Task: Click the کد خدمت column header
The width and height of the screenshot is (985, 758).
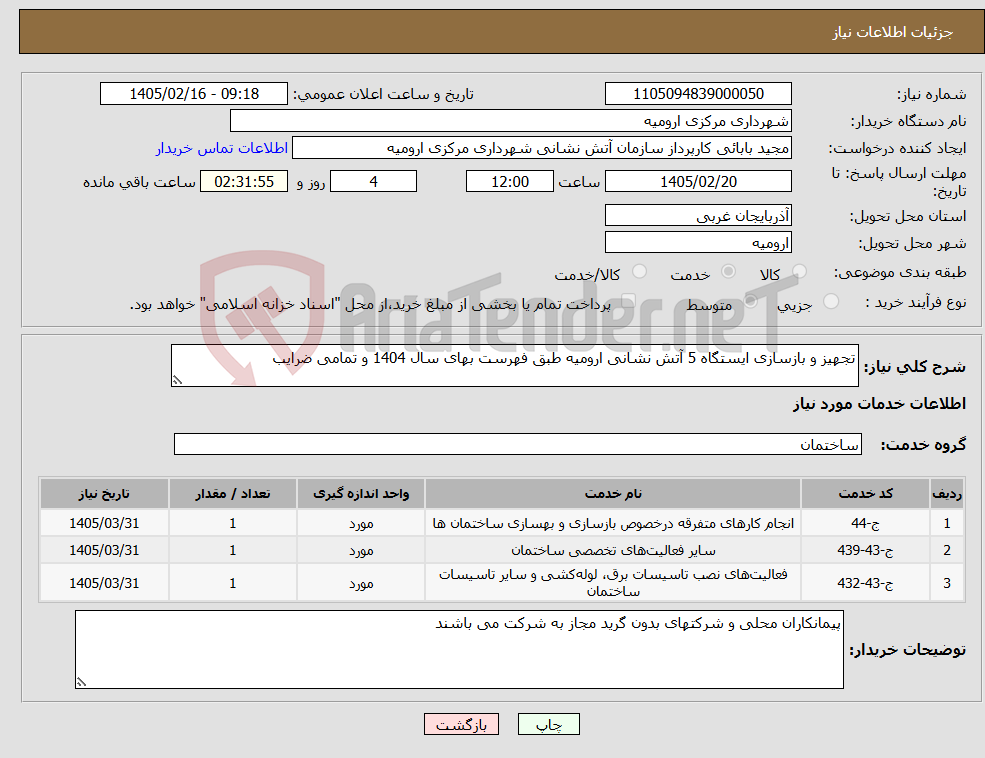Action: (865, 494)
